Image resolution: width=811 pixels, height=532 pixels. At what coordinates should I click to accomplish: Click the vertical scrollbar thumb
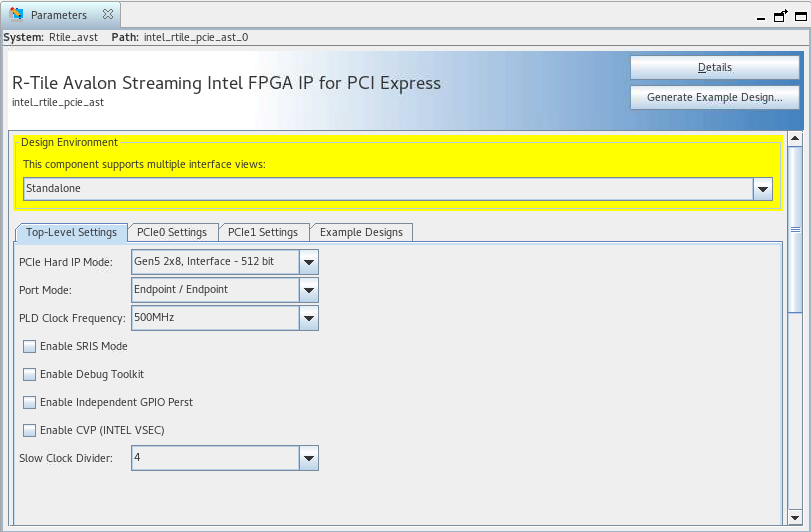795,230
